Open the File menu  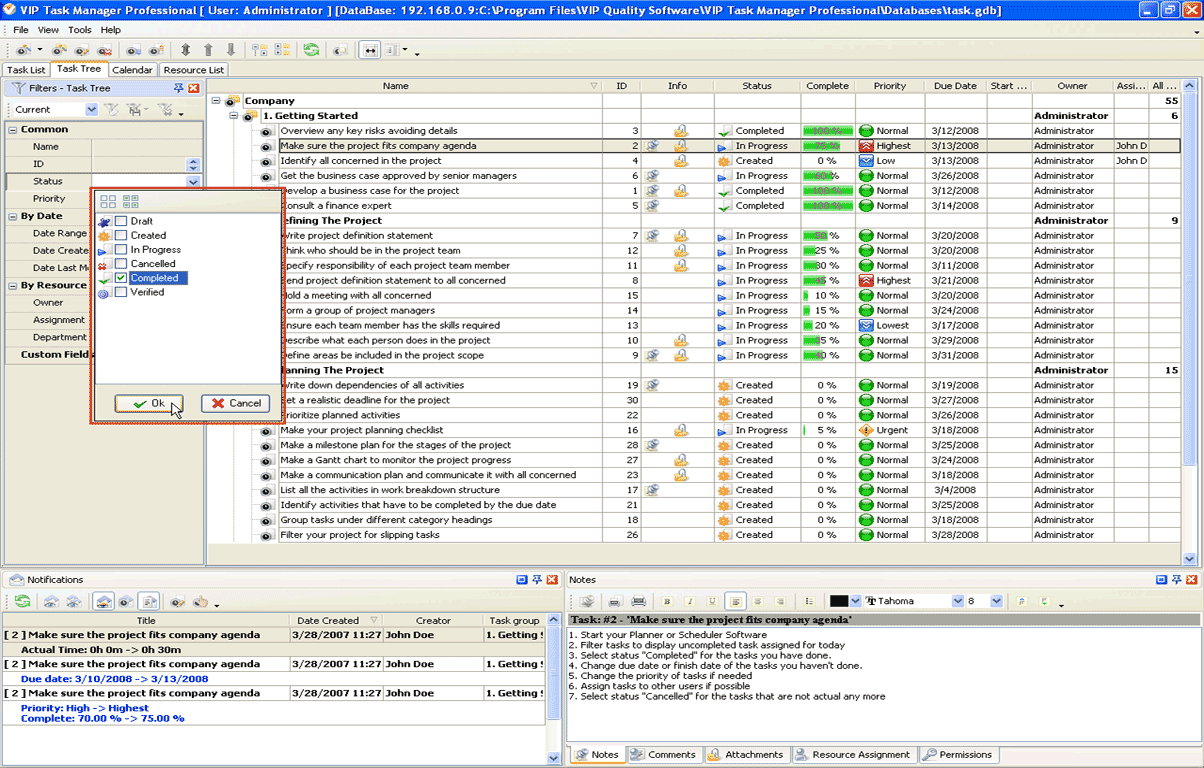(21, 30)
